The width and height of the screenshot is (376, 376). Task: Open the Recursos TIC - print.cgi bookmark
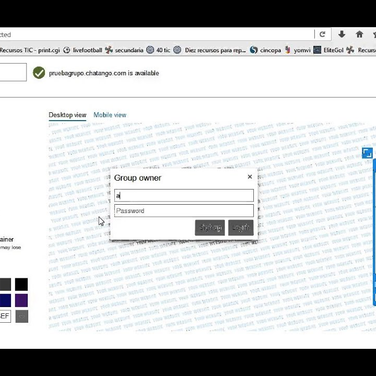click(30, 50)
